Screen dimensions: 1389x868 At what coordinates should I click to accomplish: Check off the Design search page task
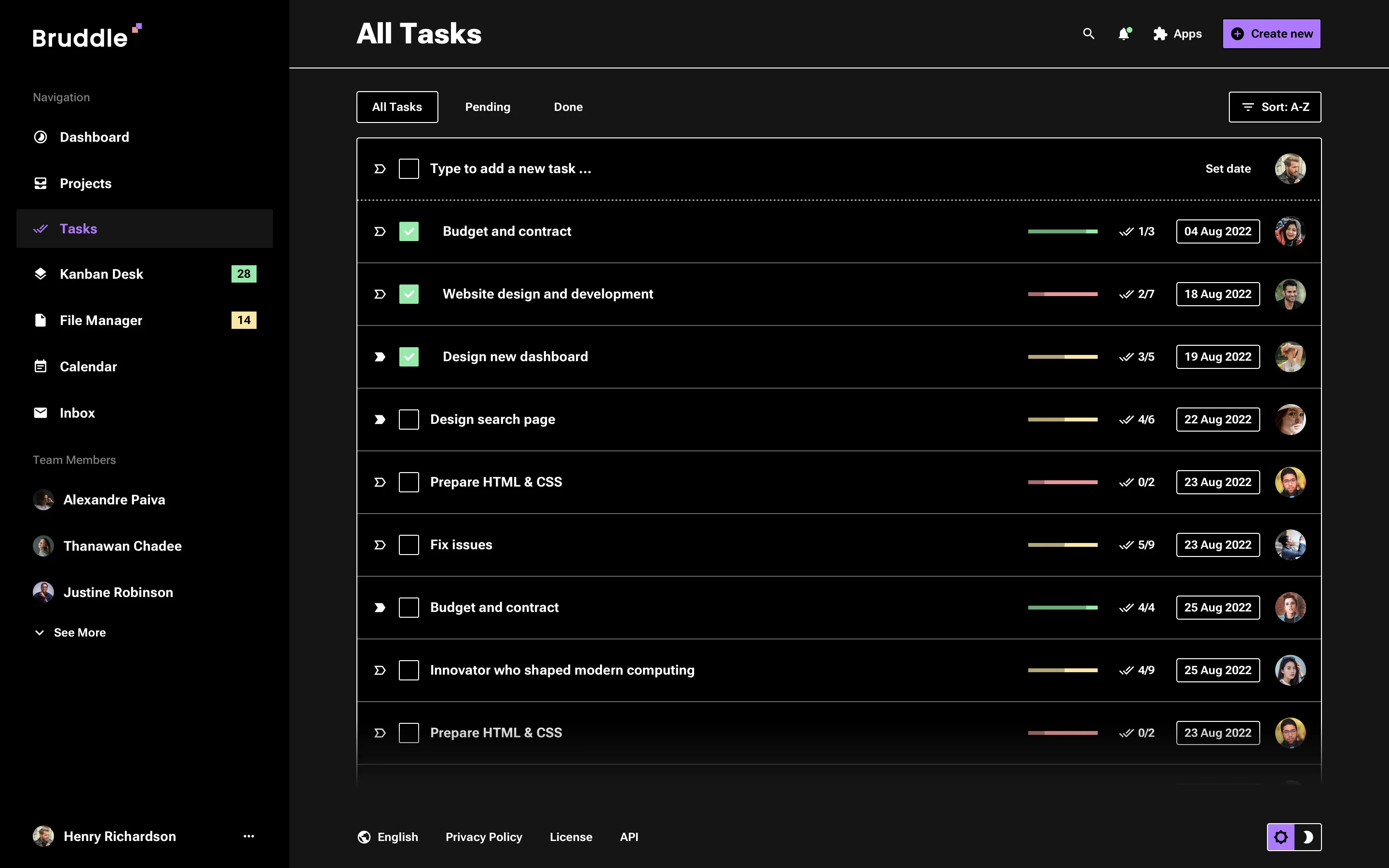click(409, 419)
